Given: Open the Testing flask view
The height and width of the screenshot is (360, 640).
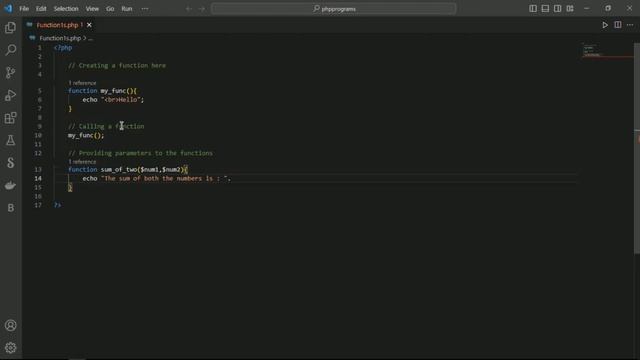Looking at the screenshot, I should 11,140.
